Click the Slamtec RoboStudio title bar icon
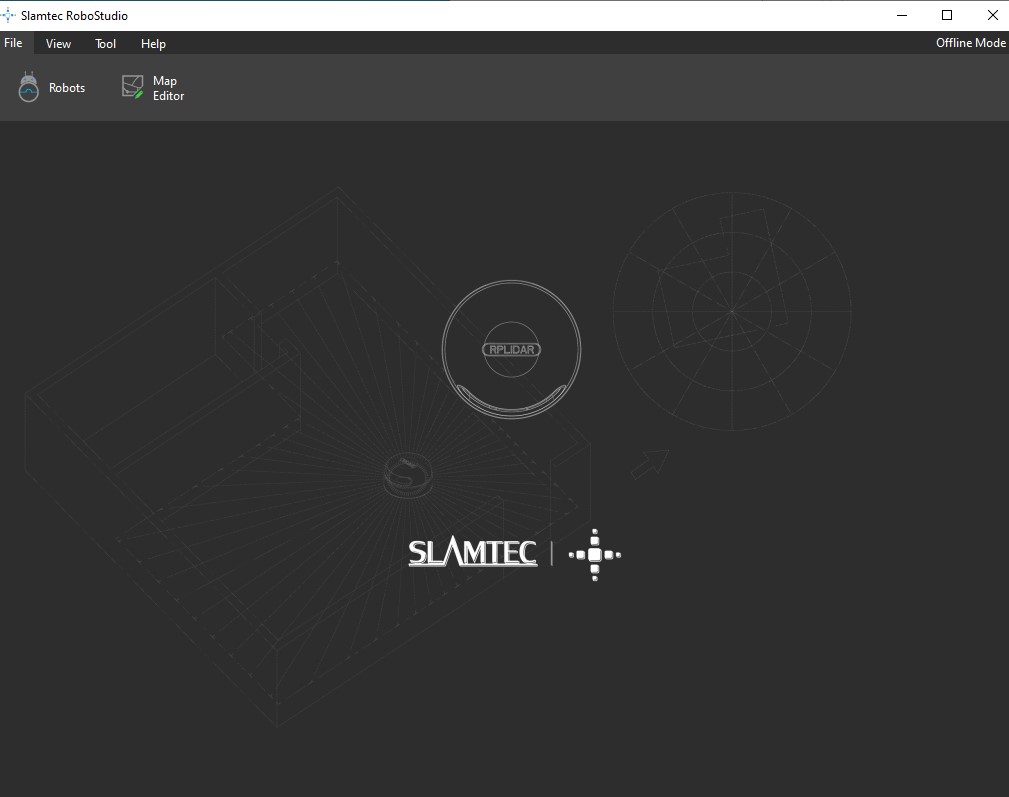 (x=8, y=15)
